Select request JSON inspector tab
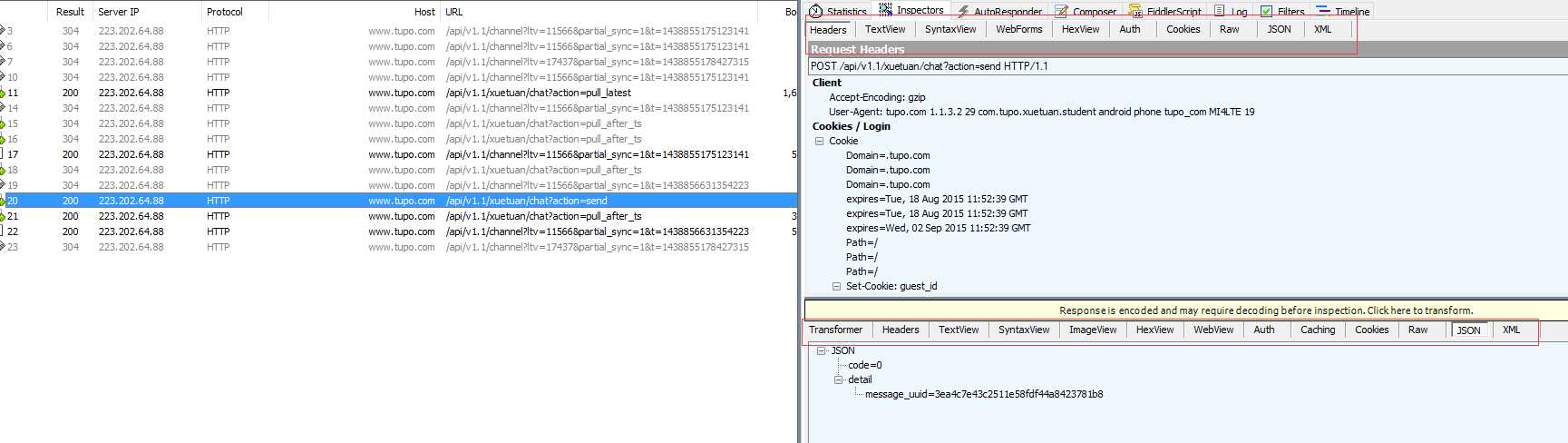1568x443 pixels. point(1280,29)
